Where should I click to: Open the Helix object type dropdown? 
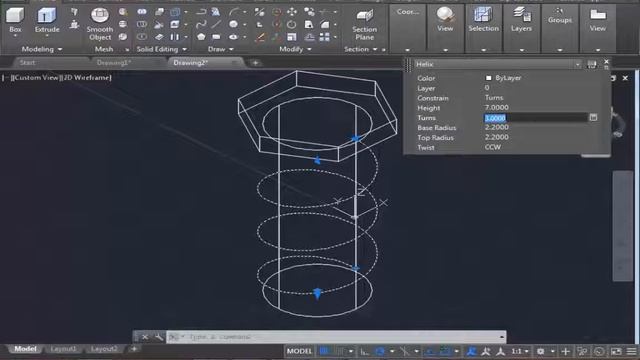(x=578, y=64)
